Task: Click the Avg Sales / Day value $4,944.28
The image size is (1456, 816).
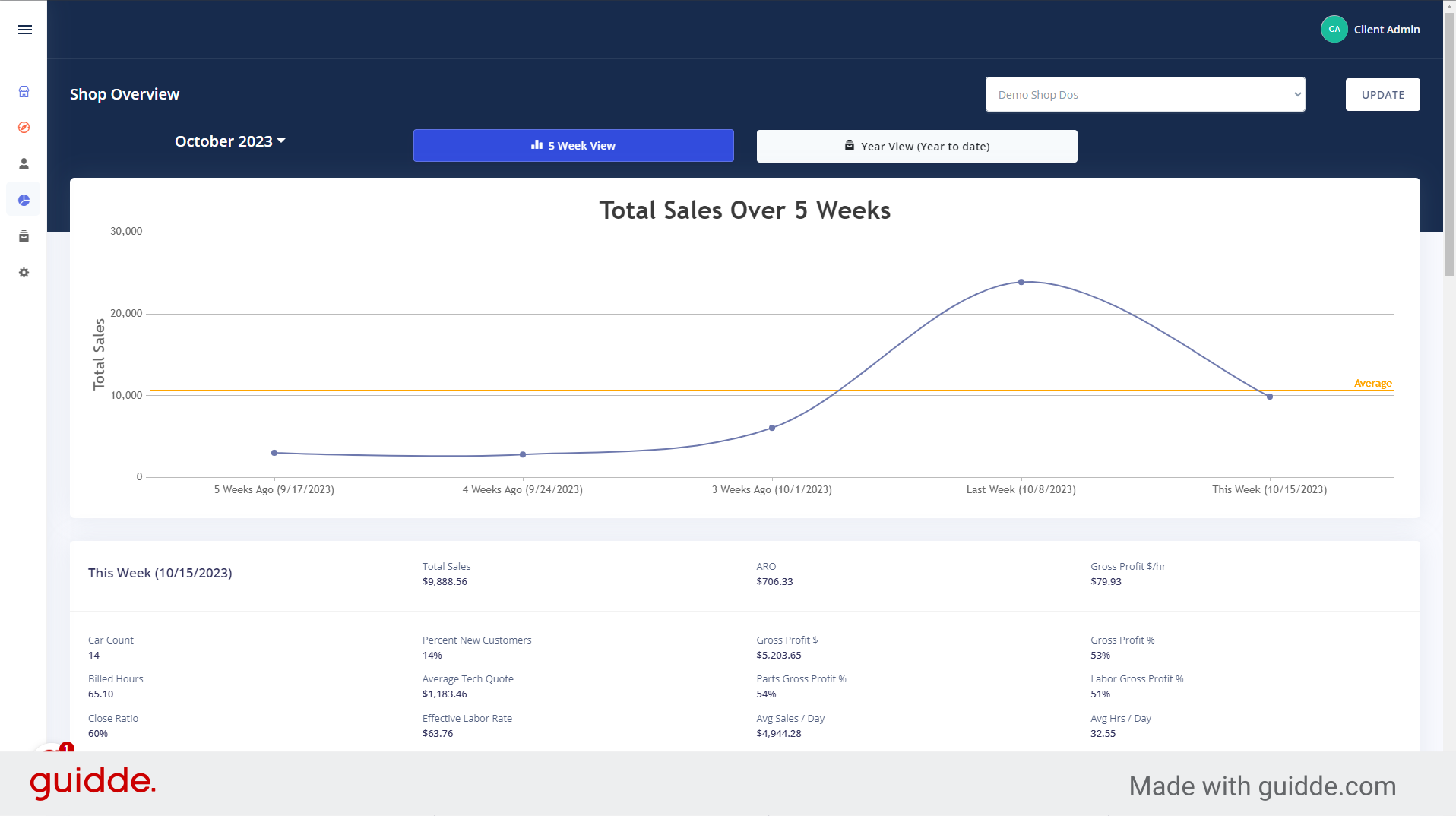Action: click(778, 734)
